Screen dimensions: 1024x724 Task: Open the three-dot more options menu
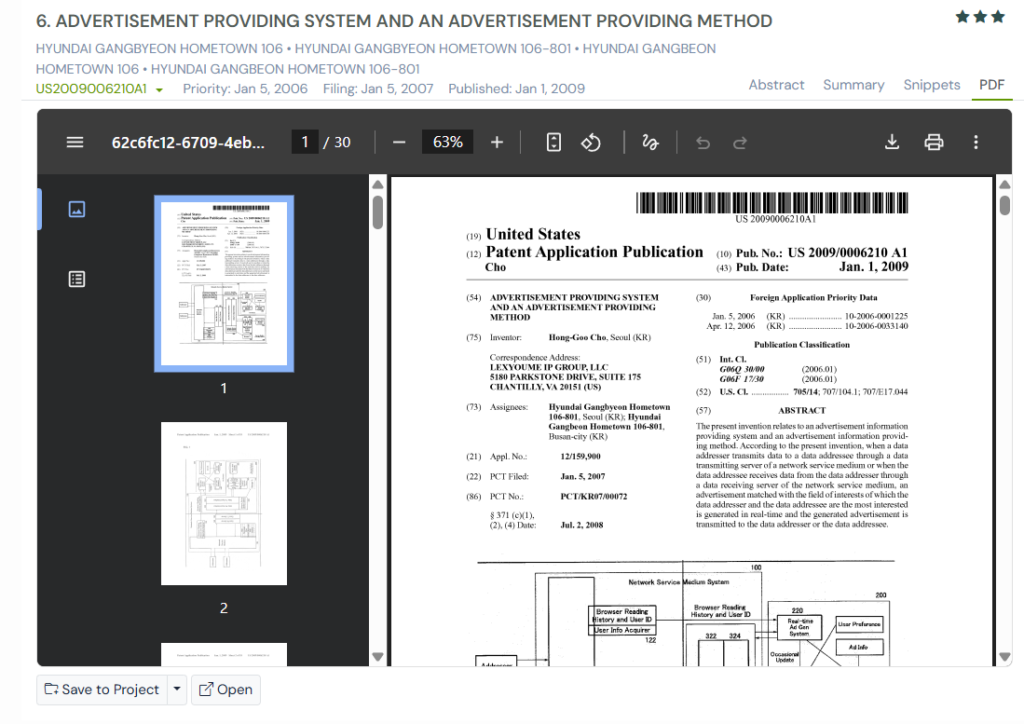975,142
